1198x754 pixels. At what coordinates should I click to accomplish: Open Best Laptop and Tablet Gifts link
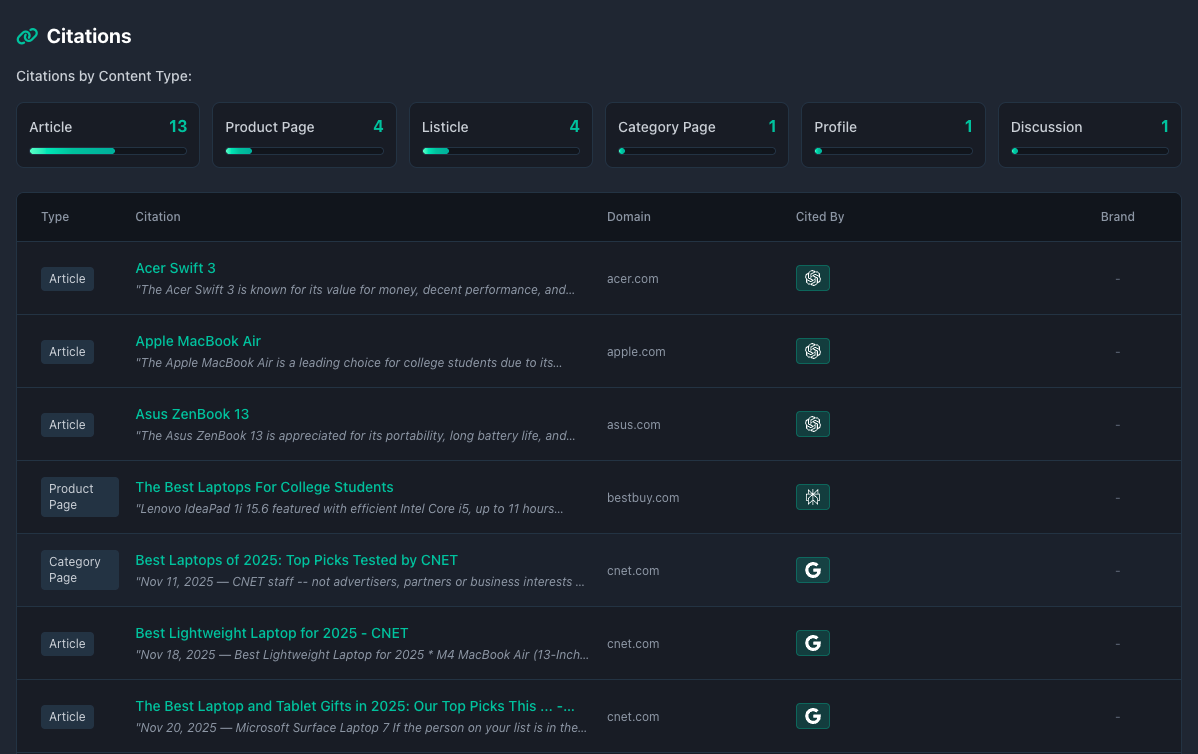(355, 707)
